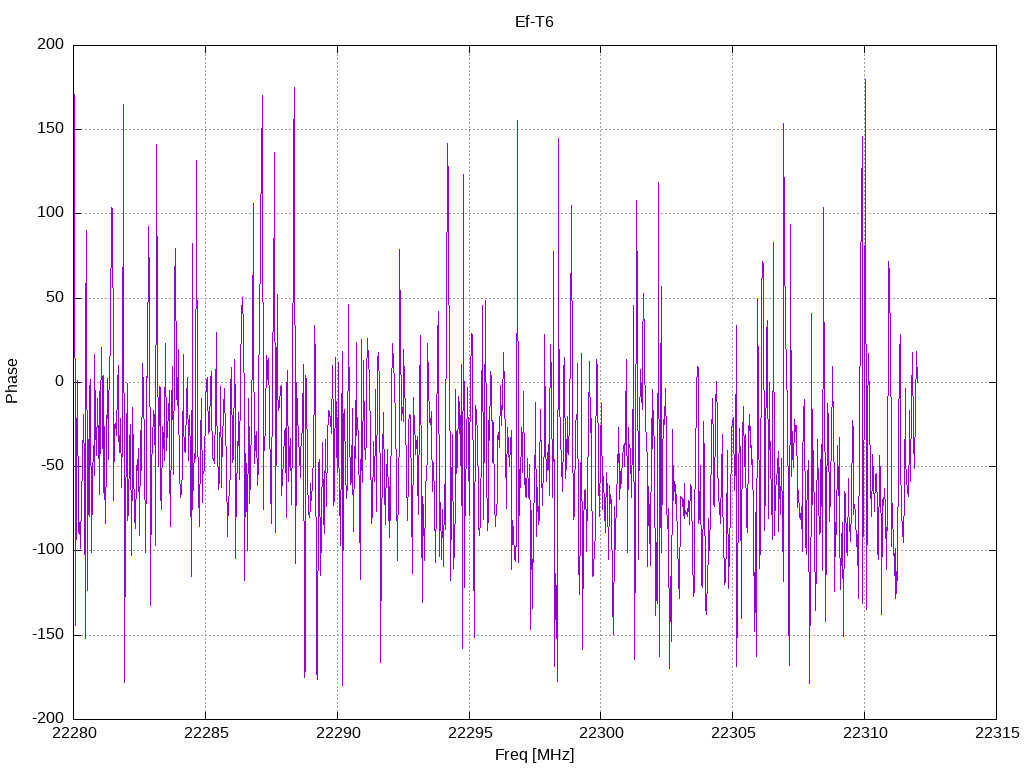Click the 150 y-axis tick label
Image resolution: width=1024 pixels, height=768 pixels.
point(51,129)
